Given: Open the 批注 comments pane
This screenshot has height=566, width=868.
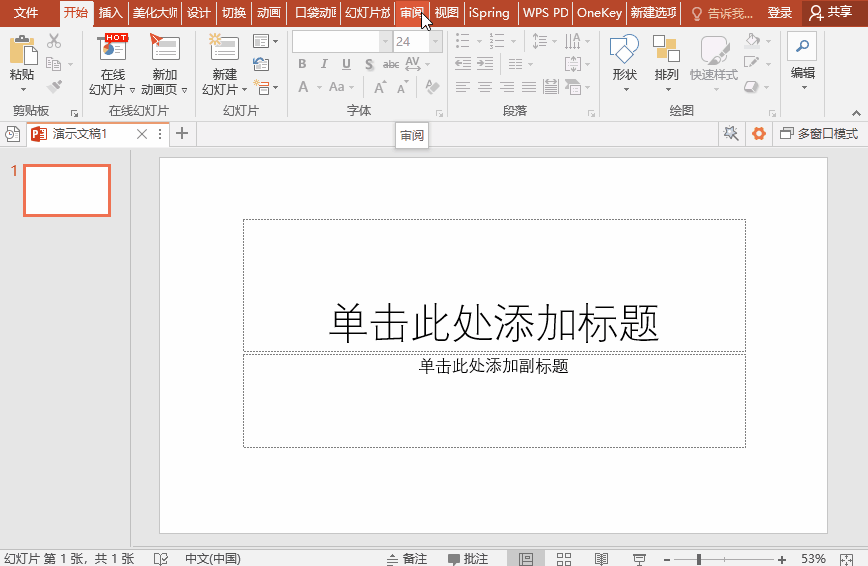Looking at the screenshot, I should [x=468, y=559].
